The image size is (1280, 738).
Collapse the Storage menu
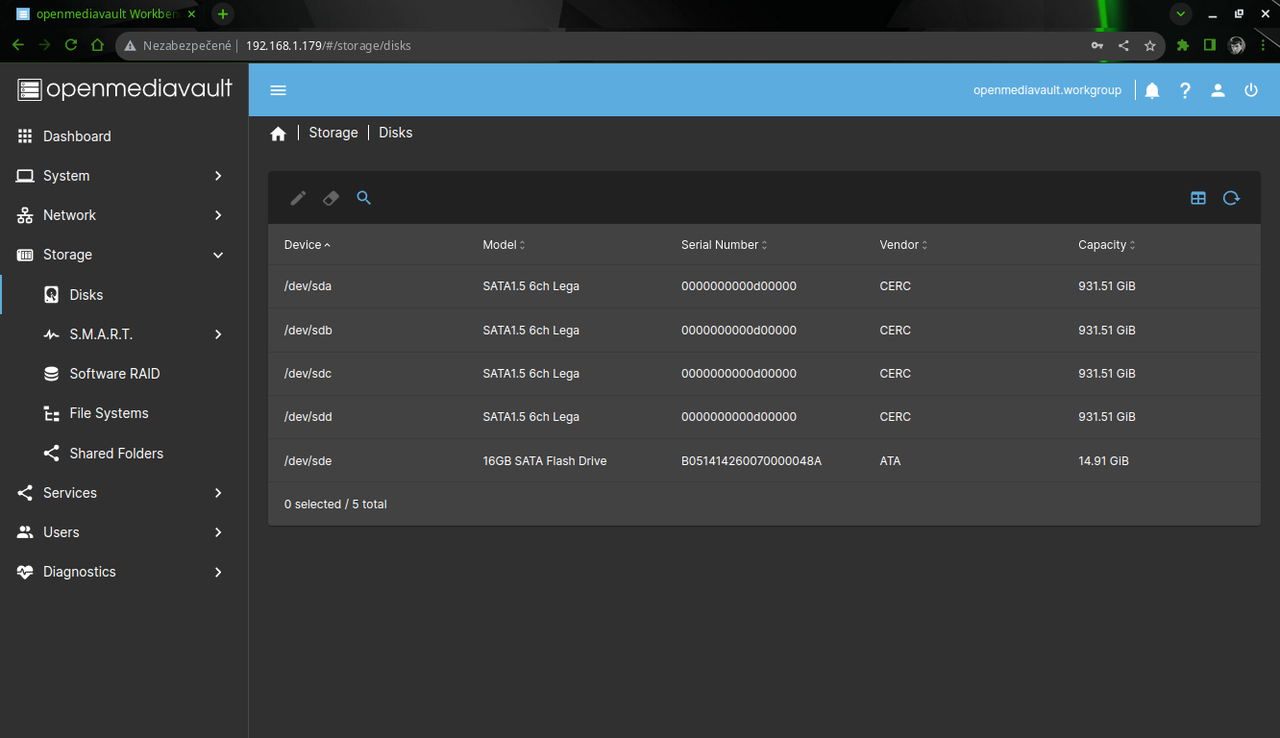(x=124, y=255)
